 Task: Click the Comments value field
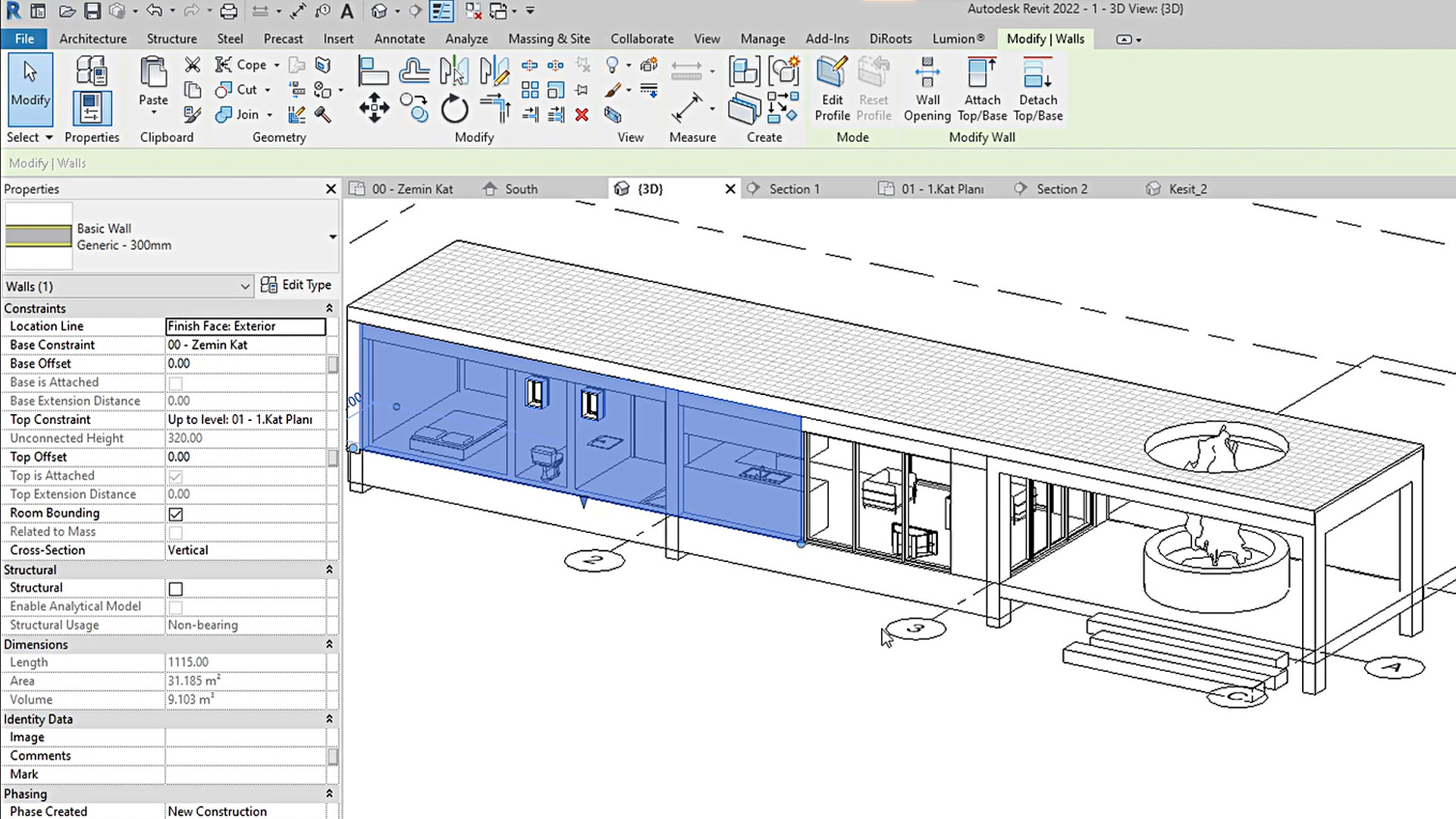(246, 756)
